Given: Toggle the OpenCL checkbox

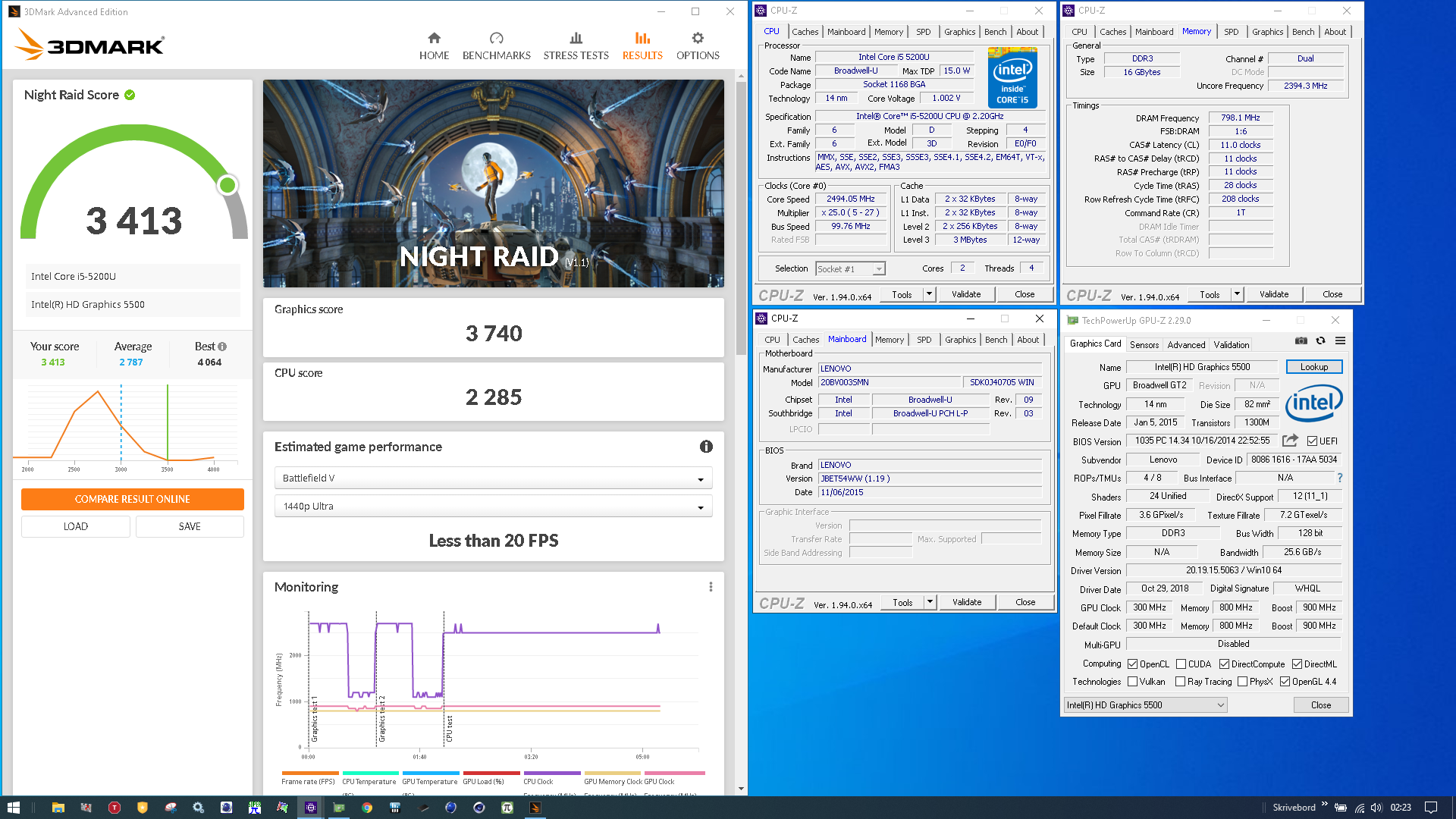Looking at the screenshot, I should pos(1132,664).
